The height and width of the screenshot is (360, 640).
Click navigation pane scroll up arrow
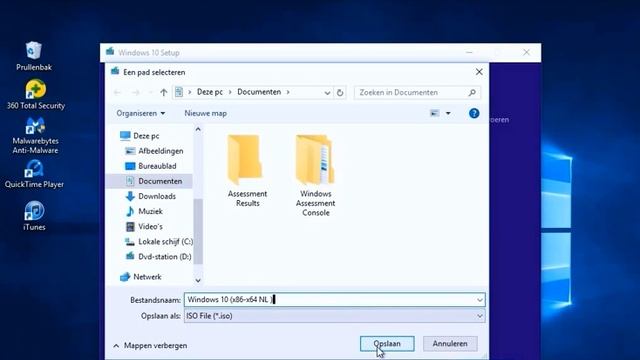click(198, 129)
